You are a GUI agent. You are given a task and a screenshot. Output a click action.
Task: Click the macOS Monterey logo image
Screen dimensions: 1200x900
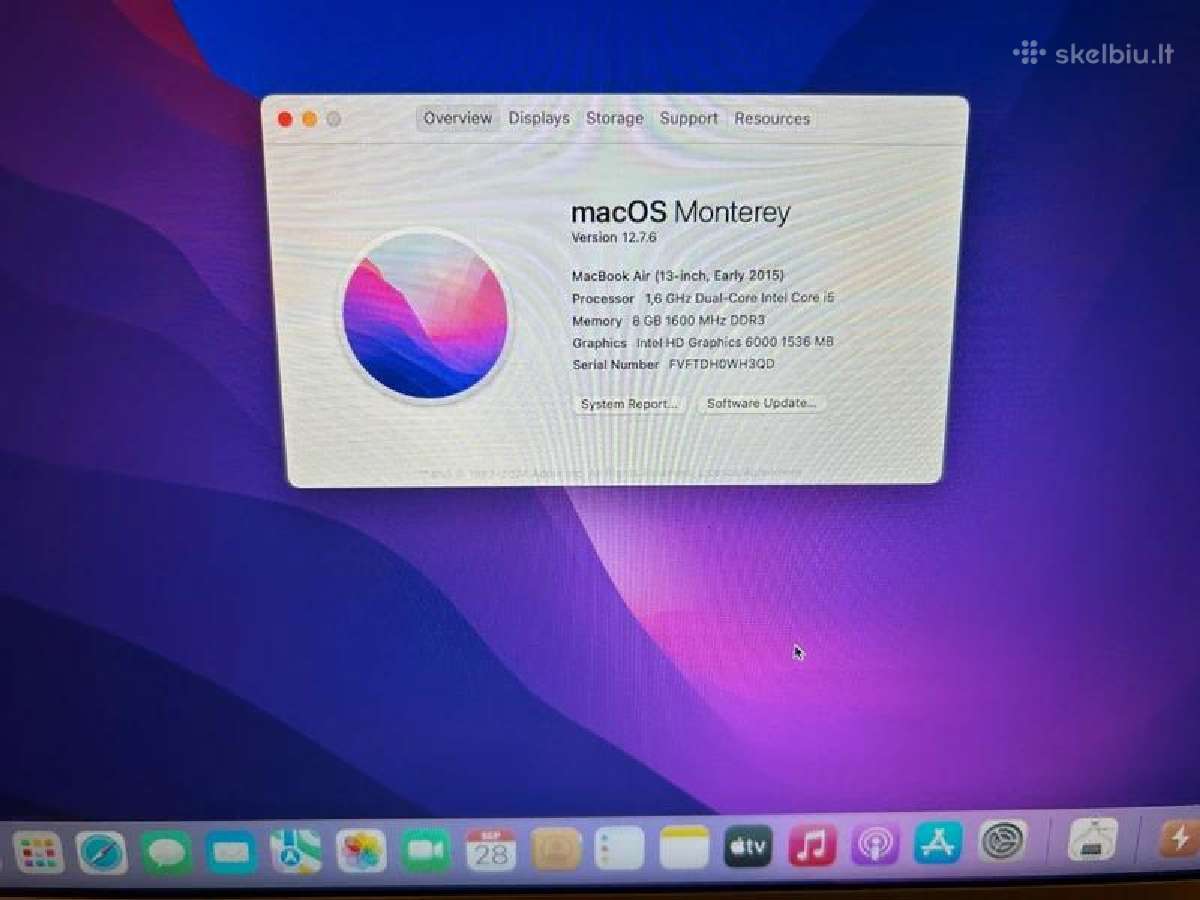[425, 316]
